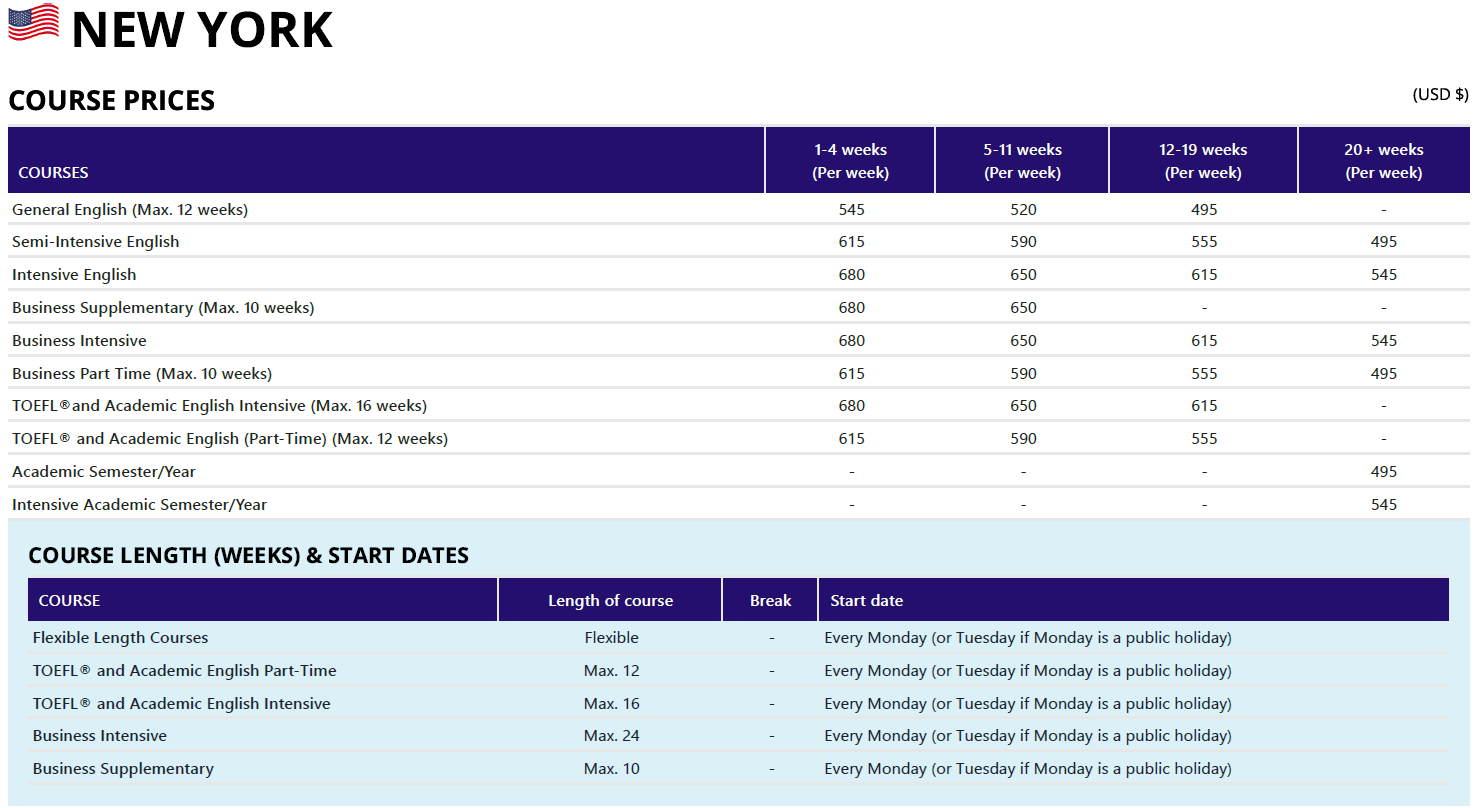
Task: Select Intensive Academic Semester/Year price 545
Action: point(1384,504)
